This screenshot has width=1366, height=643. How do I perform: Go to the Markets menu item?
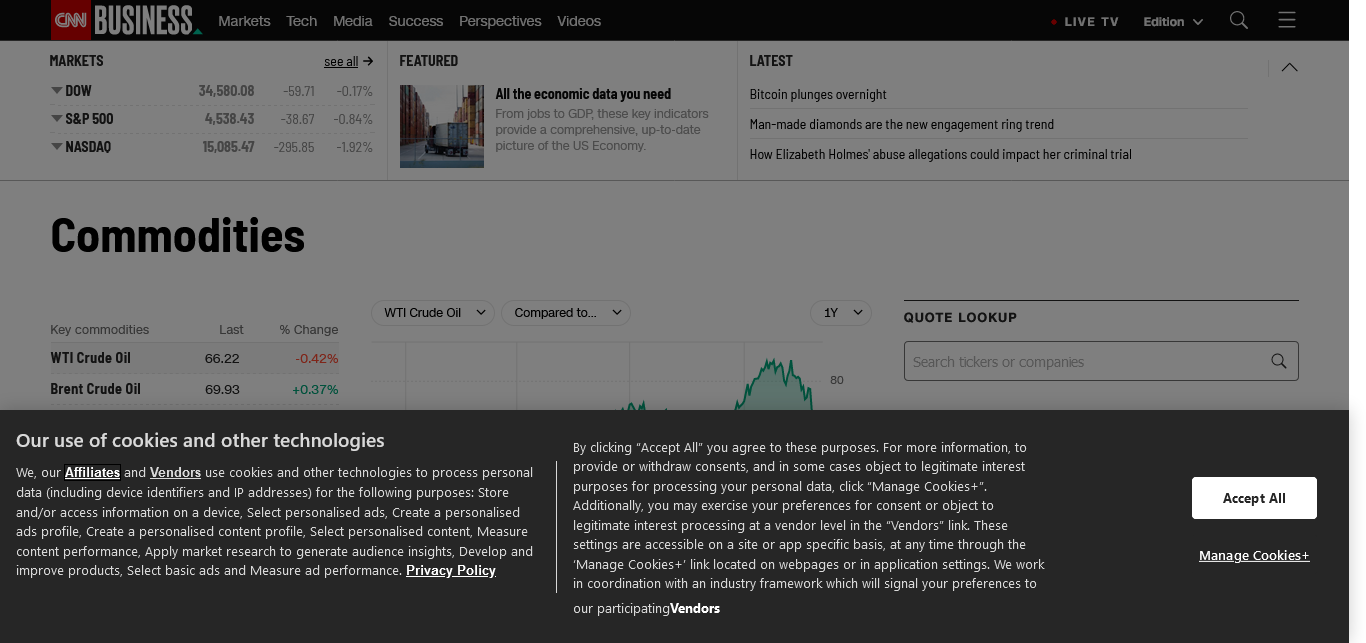[244, 21]
